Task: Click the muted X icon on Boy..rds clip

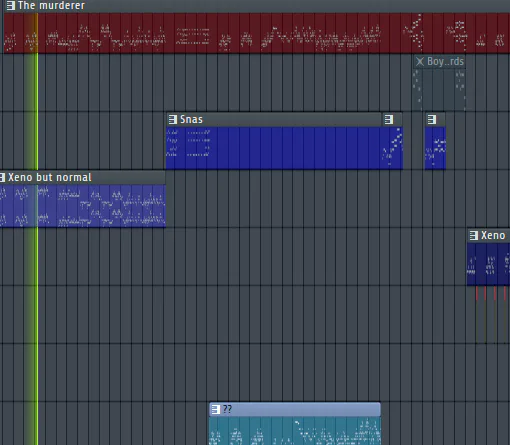Action: pyautogui.click(x=420, y=61)
